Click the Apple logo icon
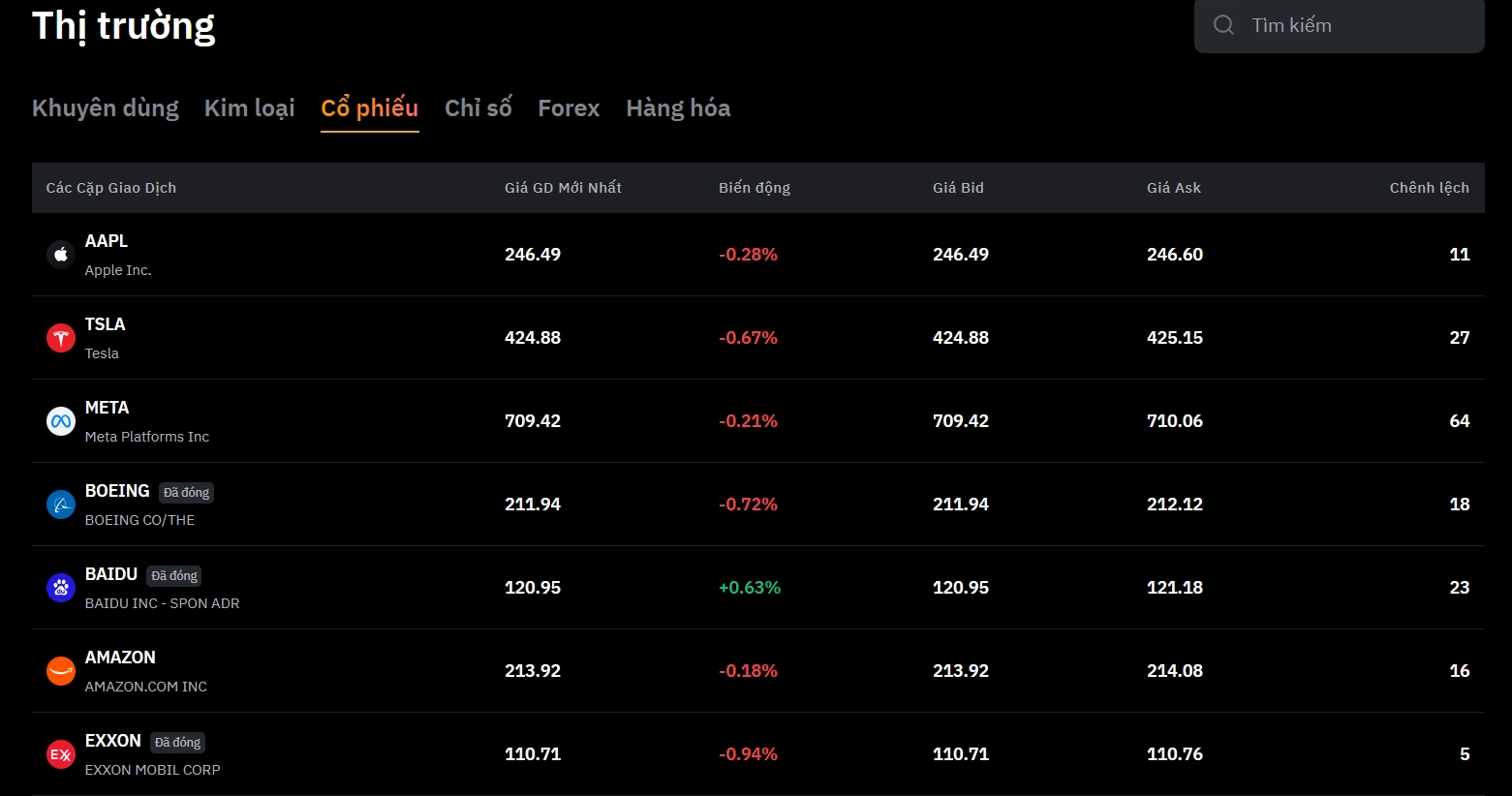 click(61, 255)
